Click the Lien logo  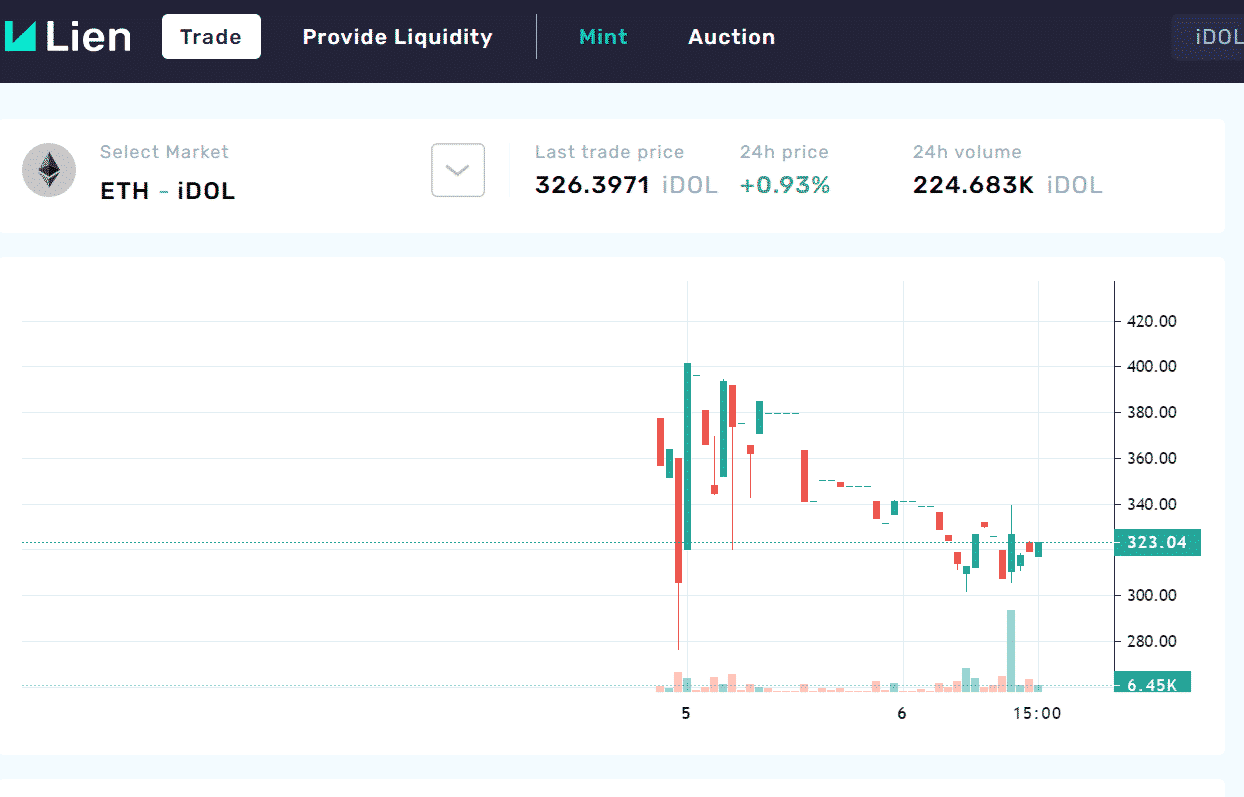click(x=68, y=37)
